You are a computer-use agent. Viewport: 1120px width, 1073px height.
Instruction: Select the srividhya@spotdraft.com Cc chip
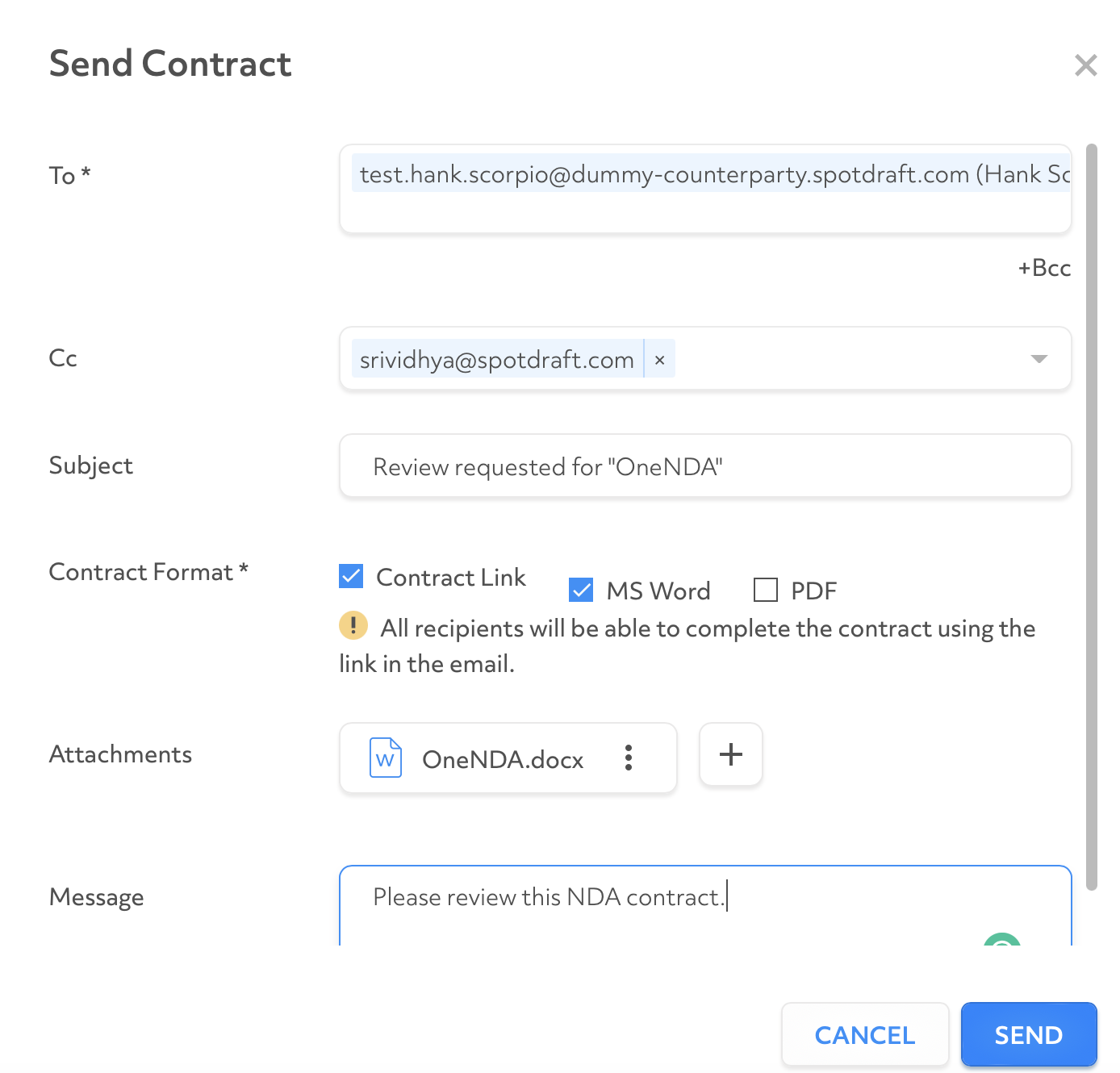[x=497, y=360]
